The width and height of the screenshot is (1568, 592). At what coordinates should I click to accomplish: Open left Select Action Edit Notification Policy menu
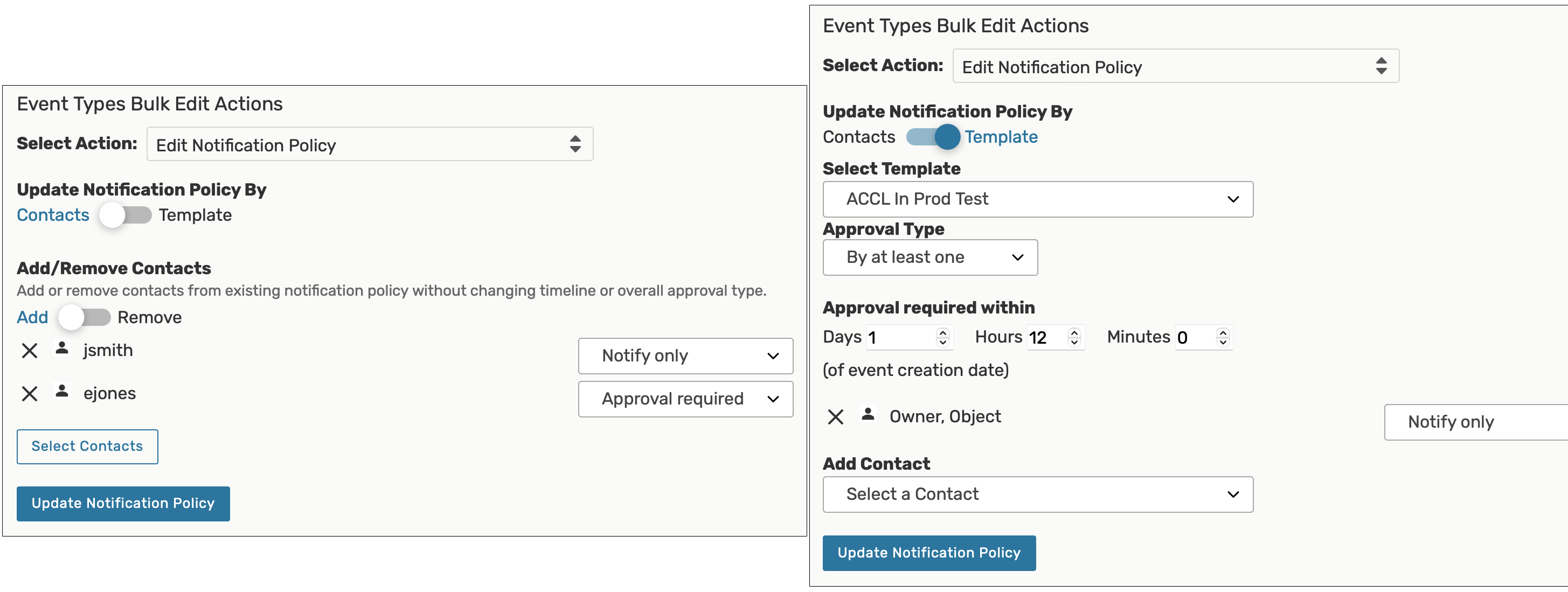point(370,144)
